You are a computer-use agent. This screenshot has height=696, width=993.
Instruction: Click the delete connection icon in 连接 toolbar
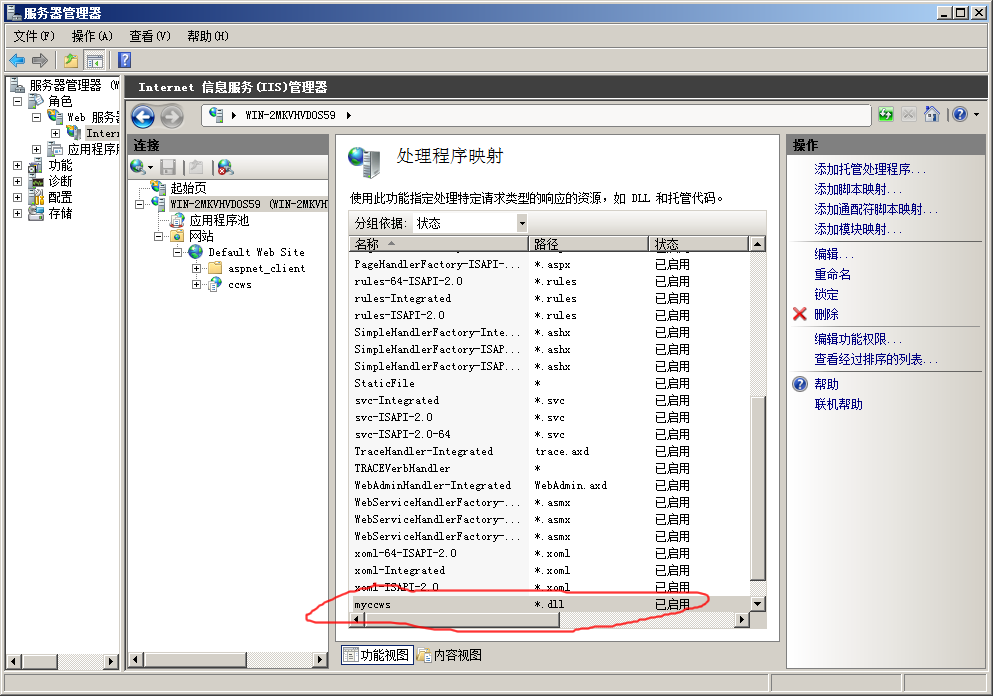pyautogui.click(x=225, y=167)
